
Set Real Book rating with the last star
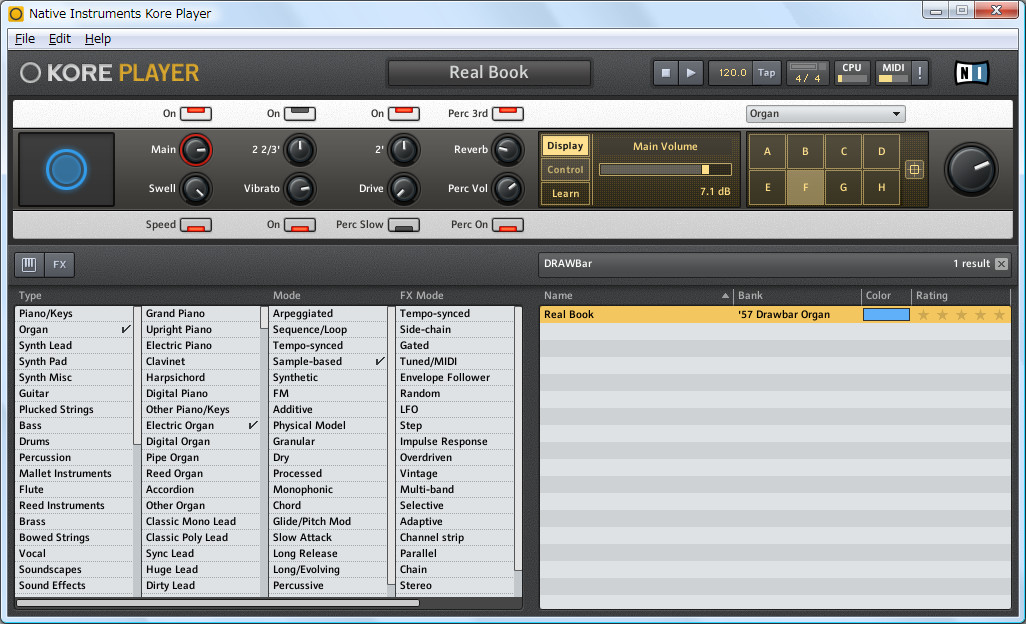(999, 315)
